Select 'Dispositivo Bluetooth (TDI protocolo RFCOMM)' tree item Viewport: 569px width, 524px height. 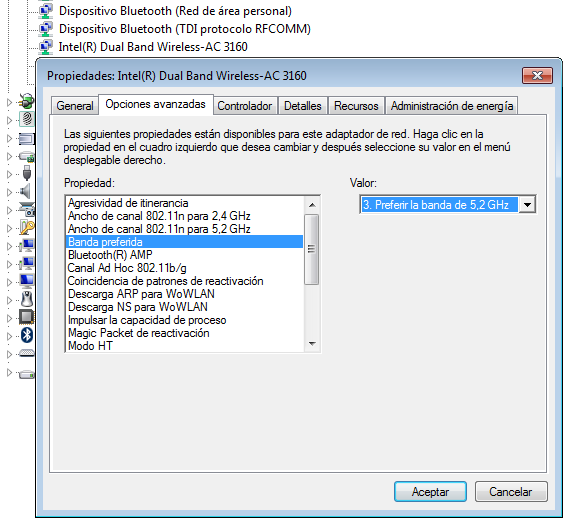[x=185, y=29]
